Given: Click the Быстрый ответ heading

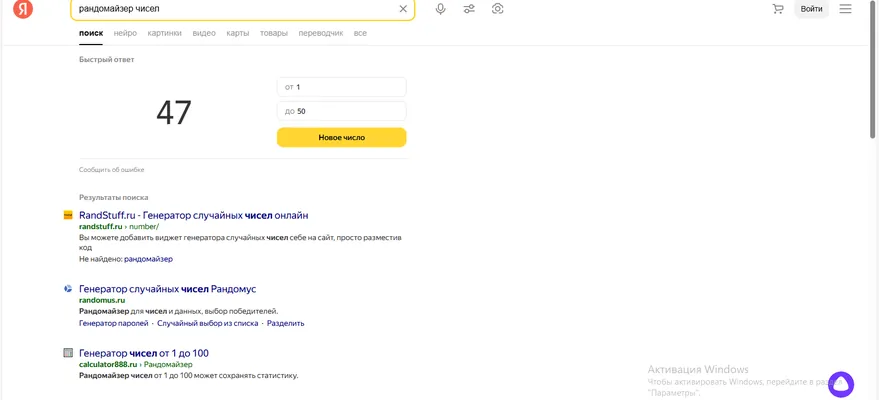Looking at the screenshot, I should pos(107,59).
